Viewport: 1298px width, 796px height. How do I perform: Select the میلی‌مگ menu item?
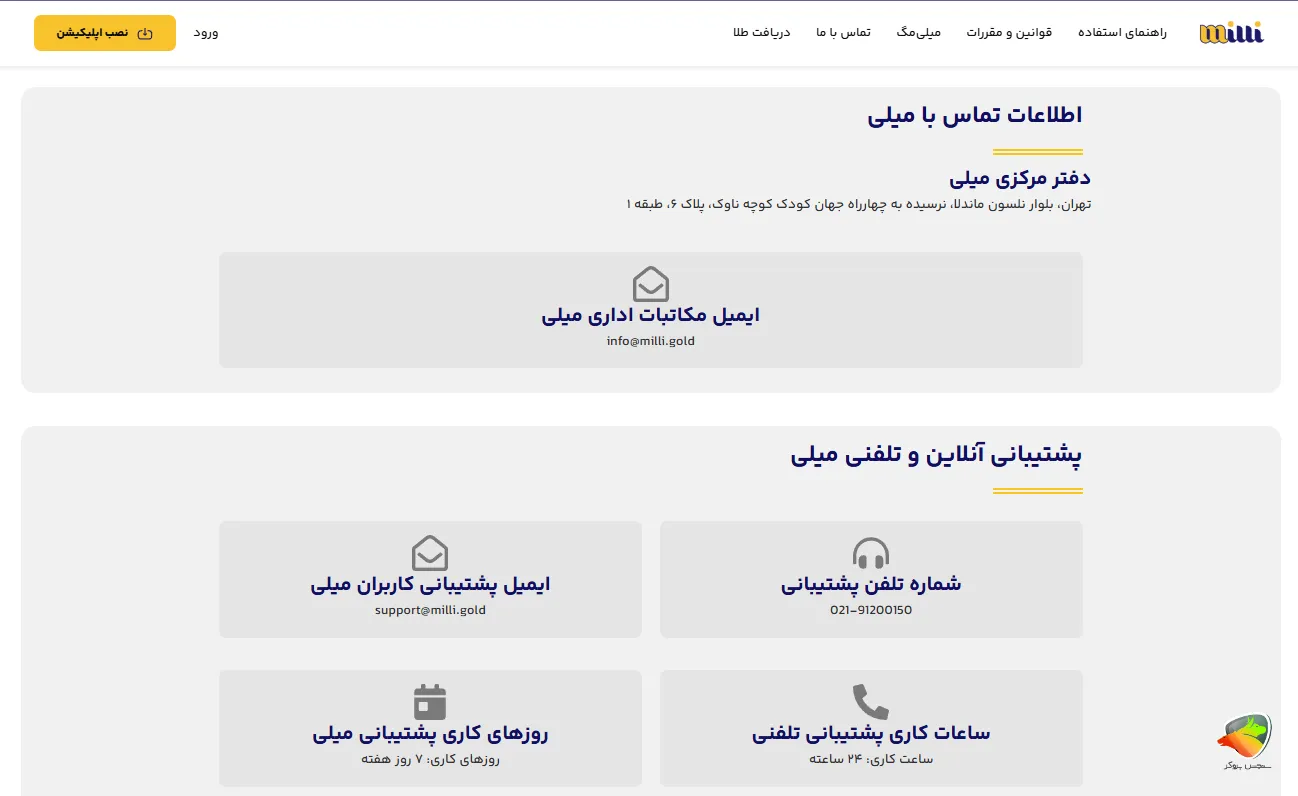(918, 31)
